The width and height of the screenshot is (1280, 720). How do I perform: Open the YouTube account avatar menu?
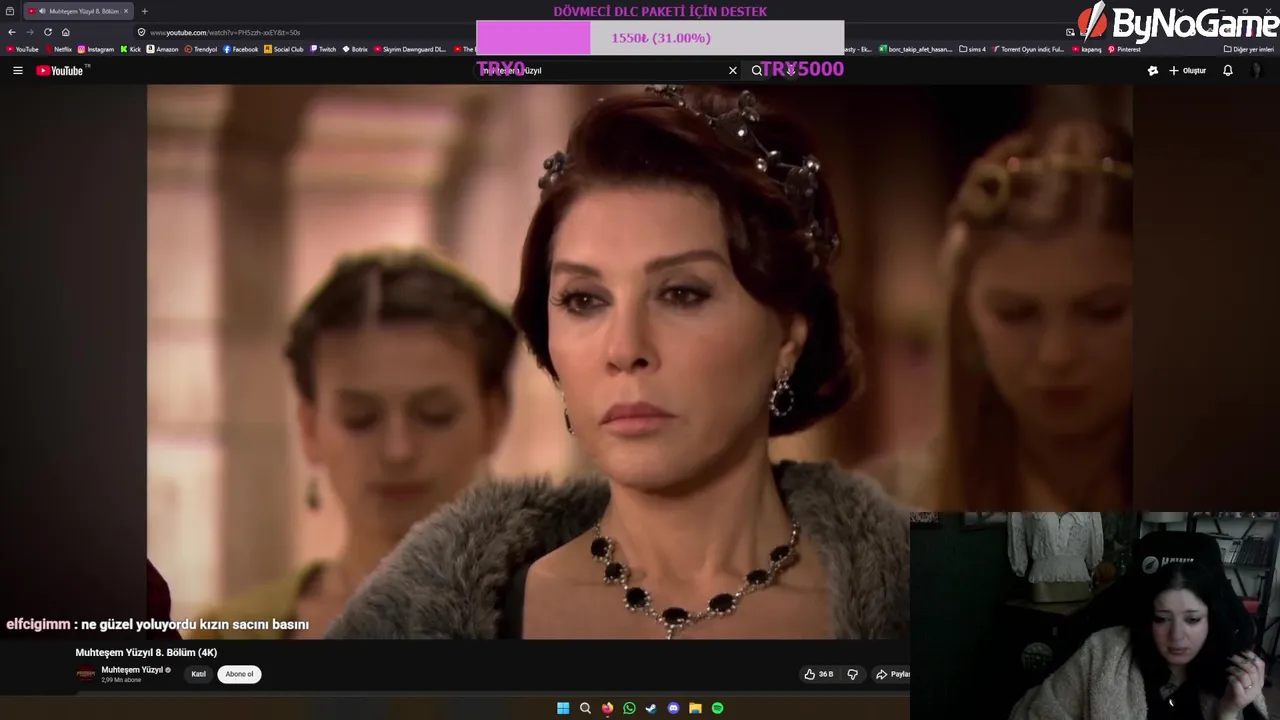[x=1258, y=71]
